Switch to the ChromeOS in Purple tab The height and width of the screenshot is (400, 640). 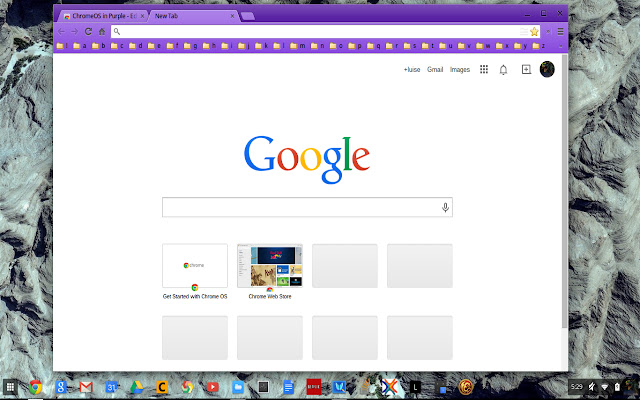[101, 16]
